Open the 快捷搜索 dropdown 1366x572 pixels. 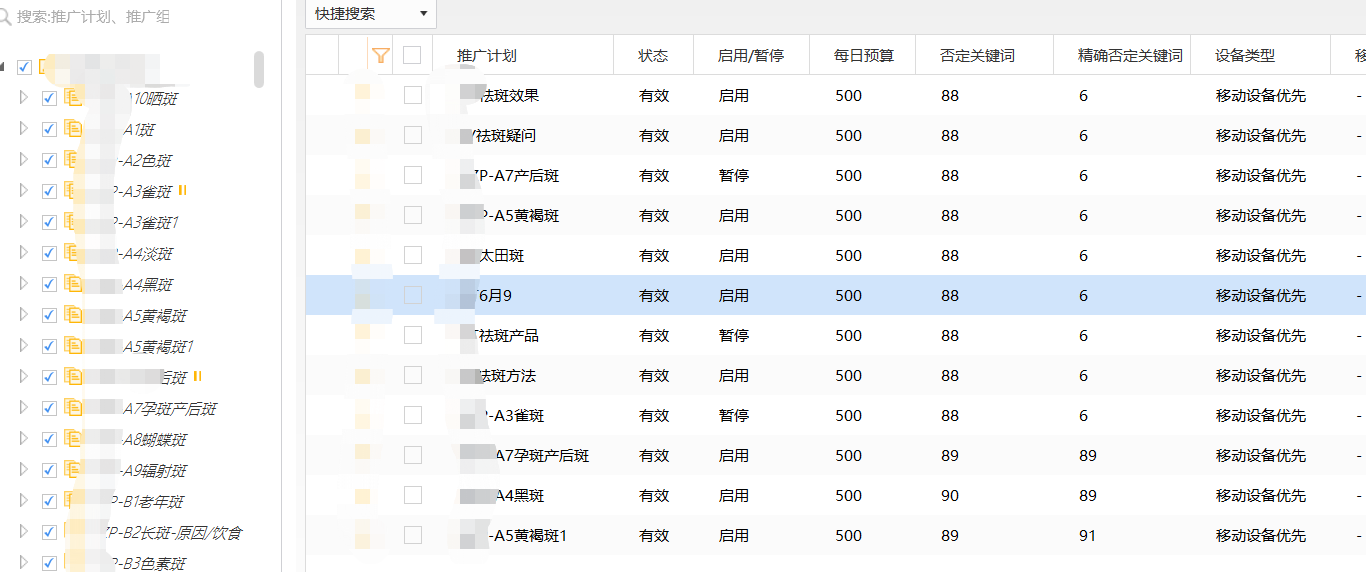(x=371, y=13)
